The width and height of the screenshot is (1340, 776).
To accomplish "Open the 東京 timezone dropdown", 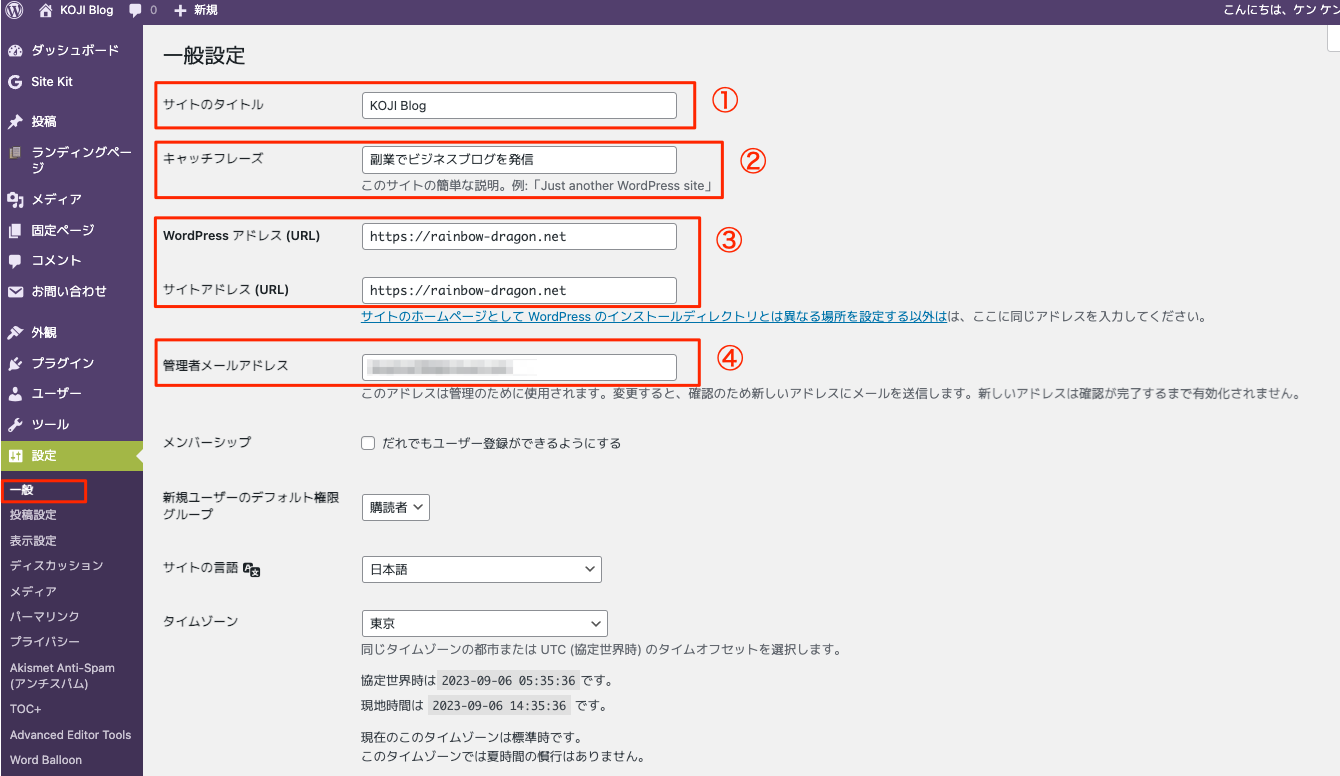I will pos(485,623).
